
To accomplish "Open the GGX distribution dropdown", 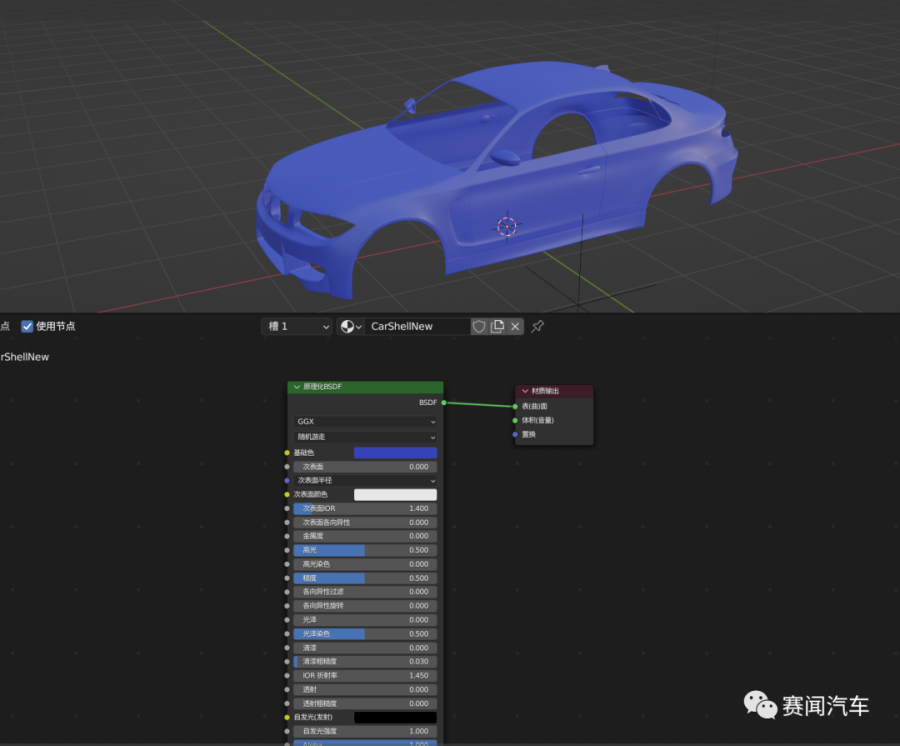I will pyautogui.click(x=365, y=422).
